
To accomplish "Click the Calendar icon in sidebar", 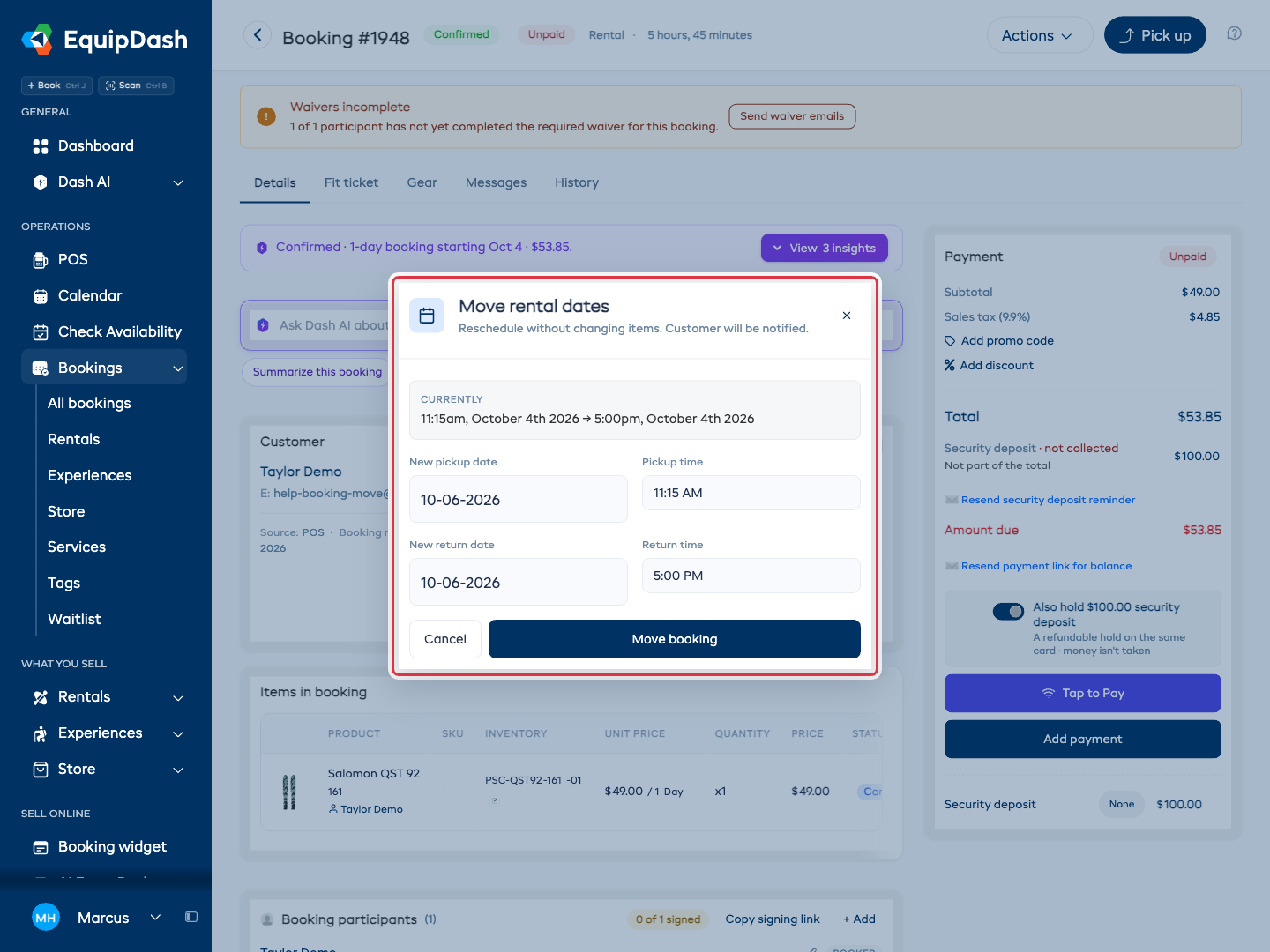I will click(41, 296).
